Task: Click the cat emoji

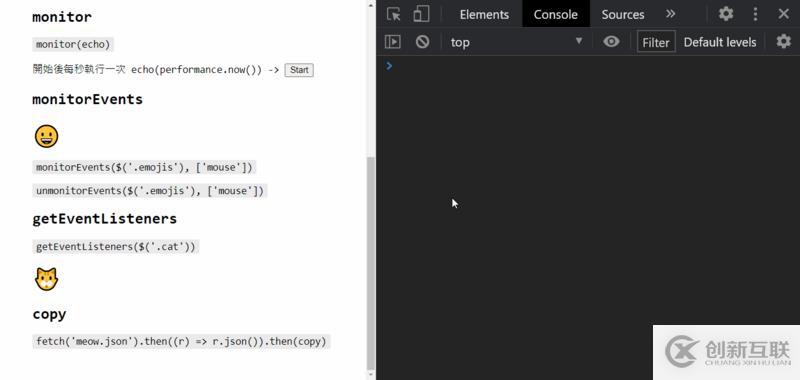Action: coord(46,280)
